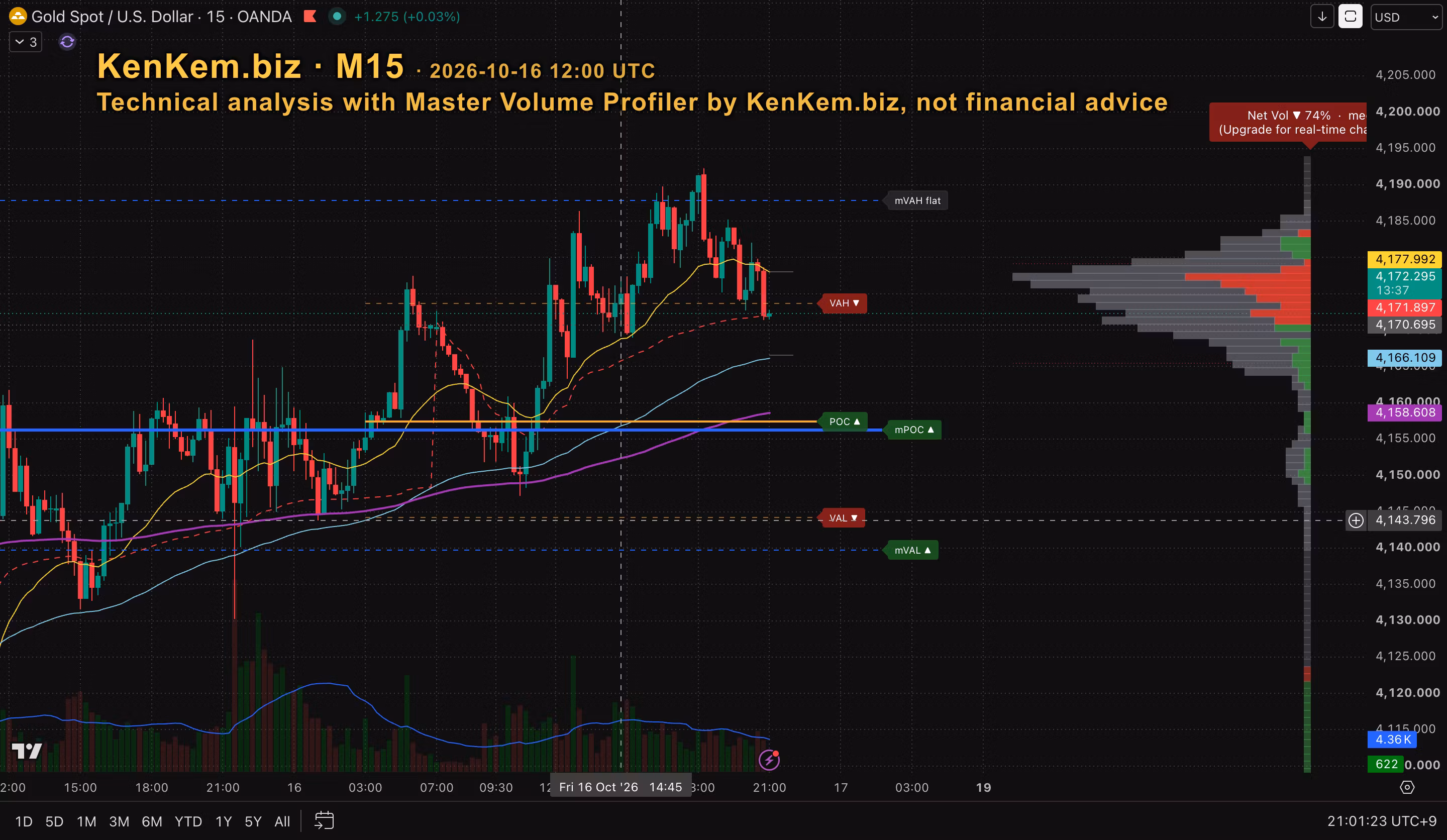Open chart settings gear icon

click(1407, 787)
